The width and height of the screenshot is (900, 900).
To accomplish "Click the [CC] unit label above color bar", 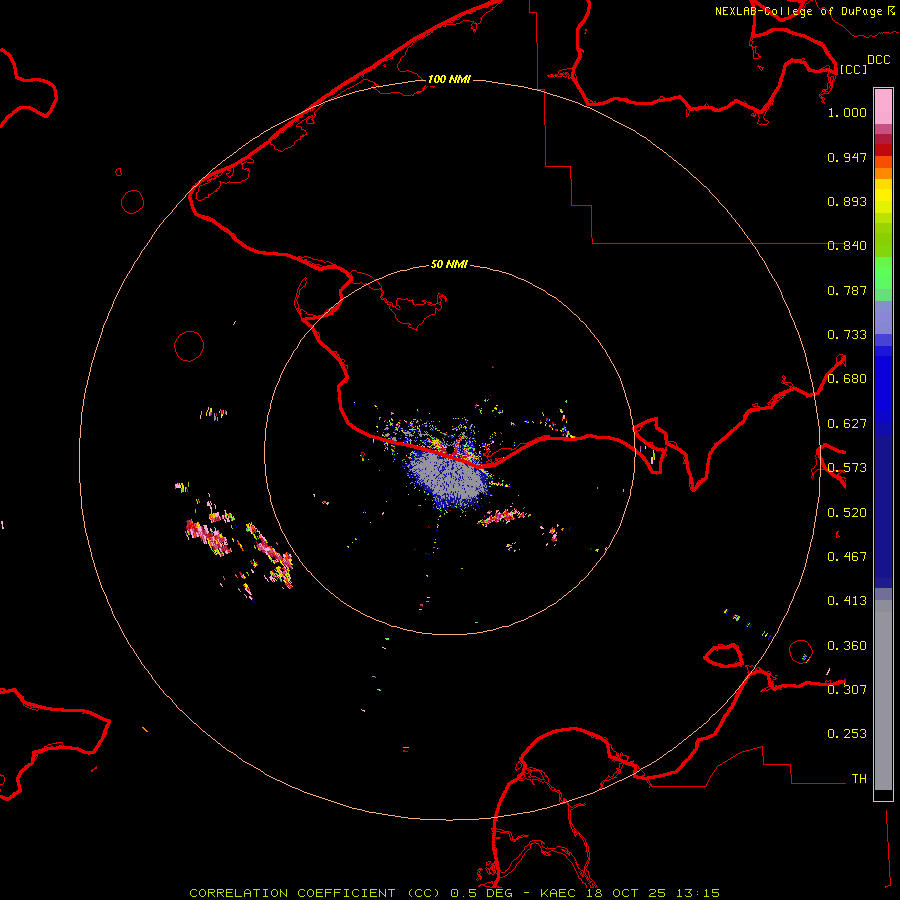I will pyautogui.click(x=853, y=69).
